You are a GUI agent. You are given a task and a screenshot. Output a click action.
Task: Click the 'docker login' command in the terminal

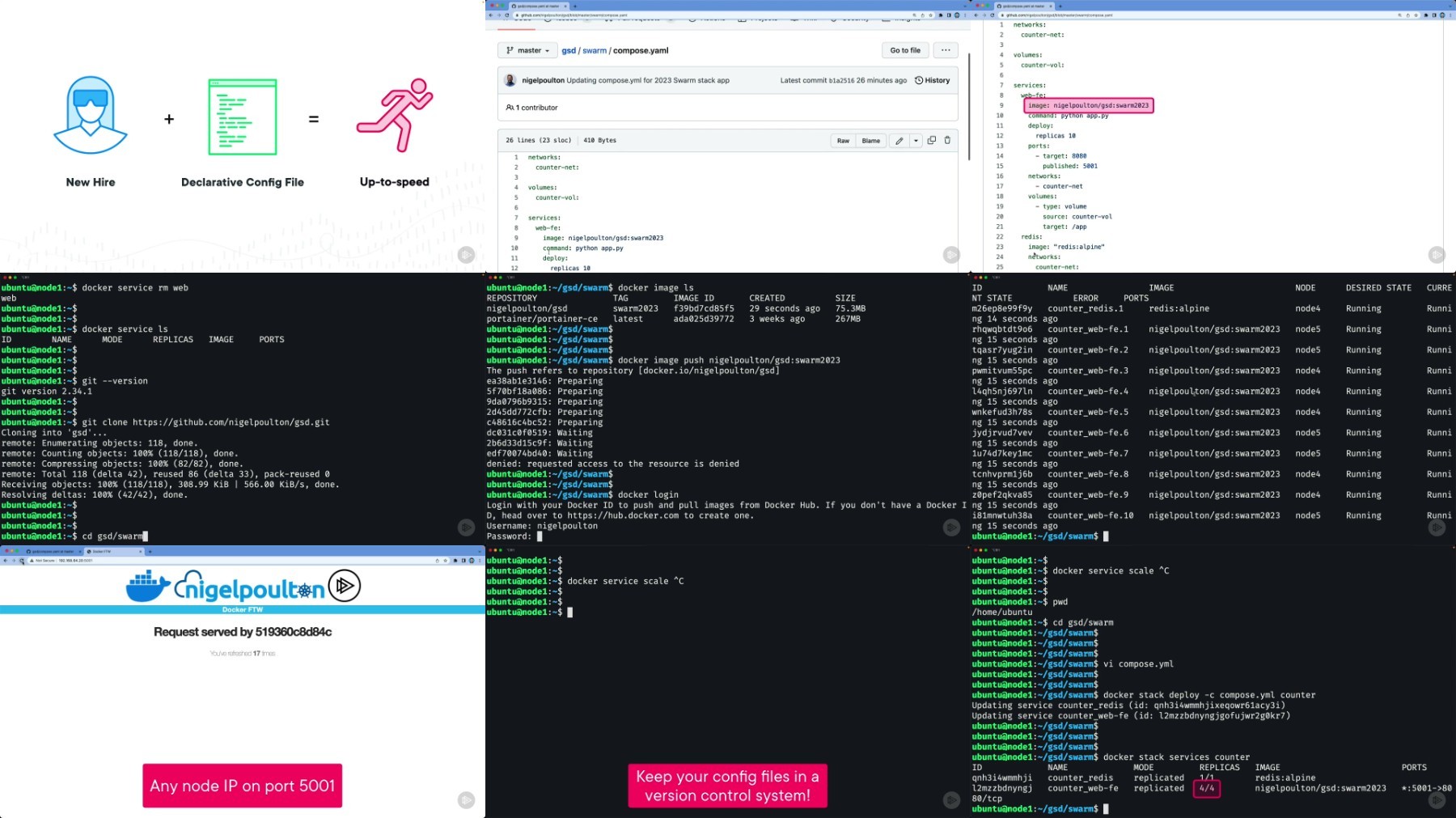tap(648, 494)
